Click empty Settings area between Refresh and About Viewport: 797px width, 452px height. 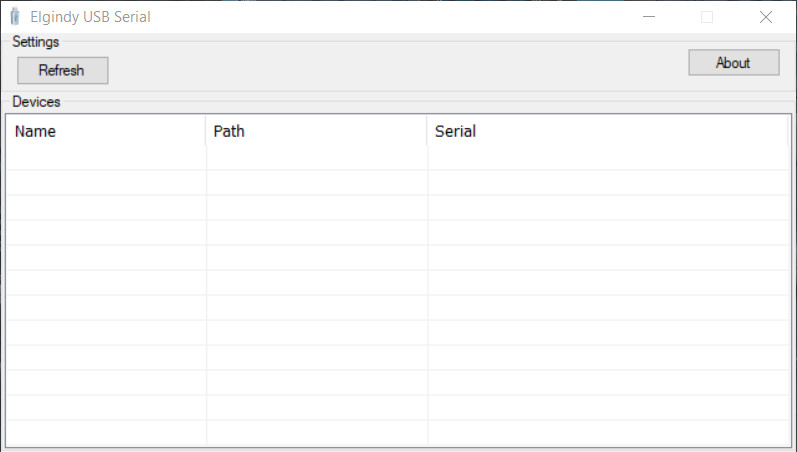[x=400, y=66]
